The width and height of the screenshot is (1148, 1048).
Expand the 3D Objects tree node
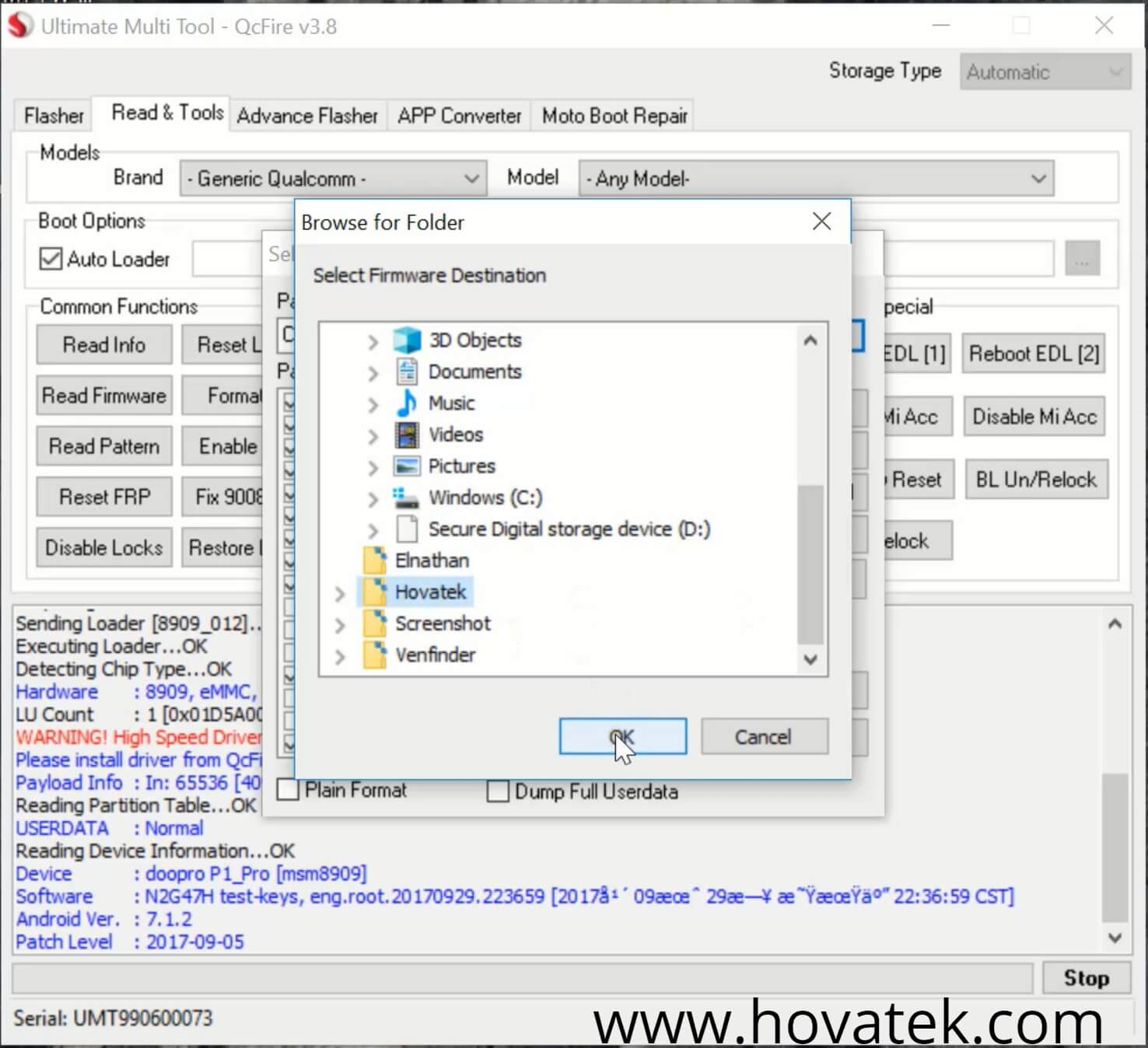coord(373,341)
